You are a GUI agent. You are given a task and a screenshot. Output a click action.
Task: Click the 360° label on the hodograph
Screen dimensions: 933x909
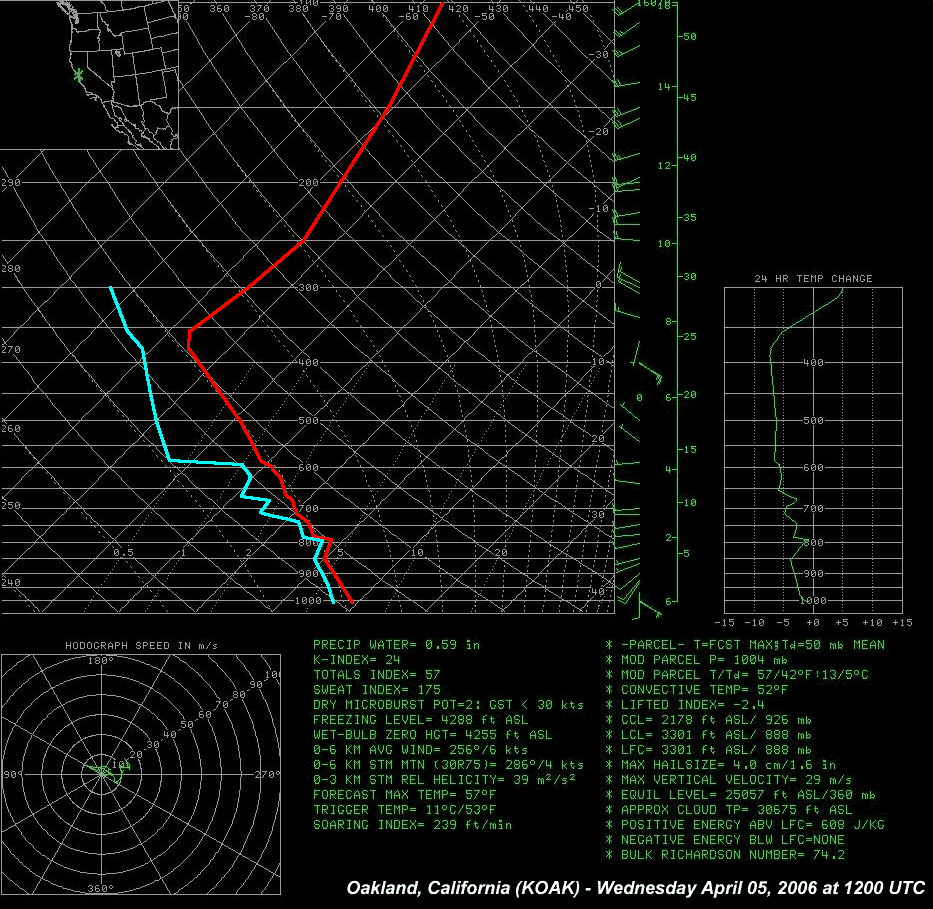tap(101, 888)
